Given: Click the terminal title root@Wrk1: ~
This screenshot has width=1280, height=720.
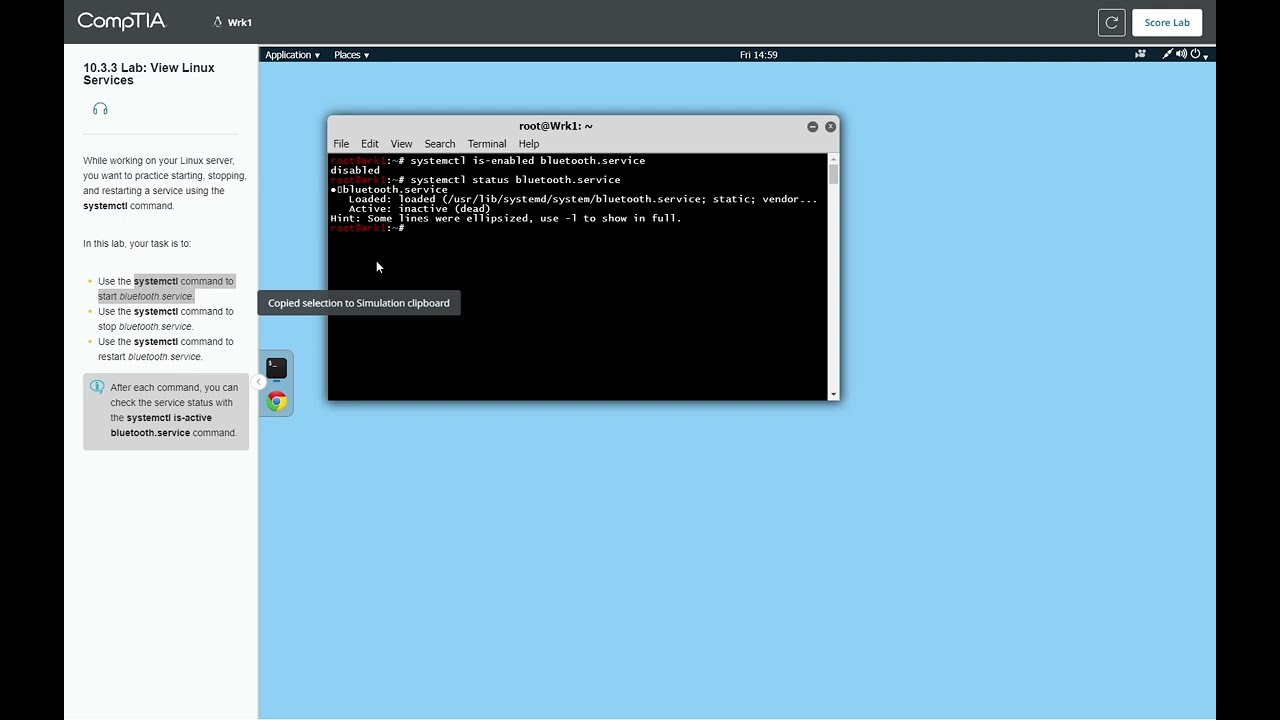Looking at the screenshot, I should pyautogui.click(x=555, y=126).
